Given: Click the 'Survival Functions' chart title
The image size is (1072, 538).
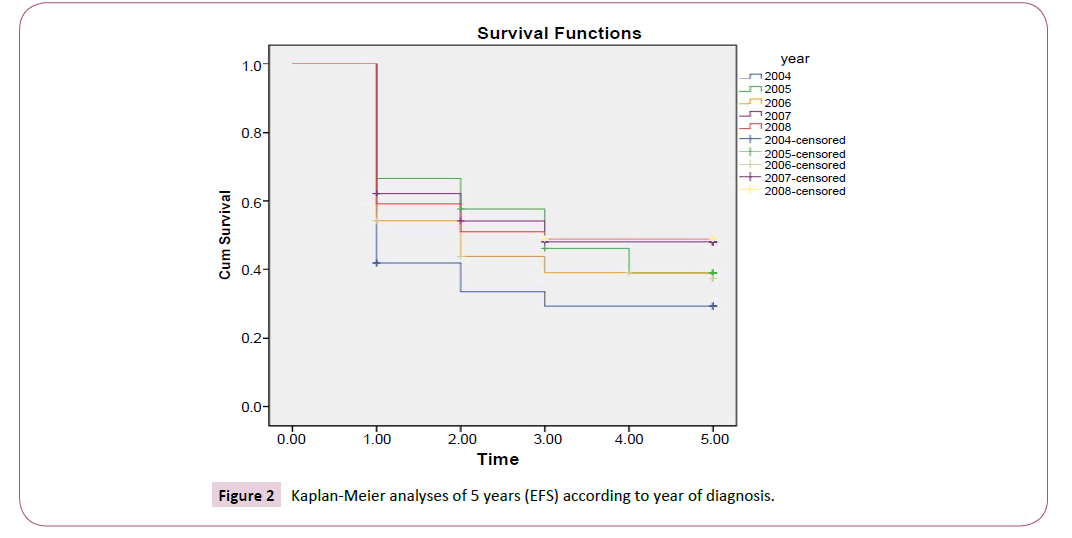Looking at the screenshot, I should pos(559,33).
